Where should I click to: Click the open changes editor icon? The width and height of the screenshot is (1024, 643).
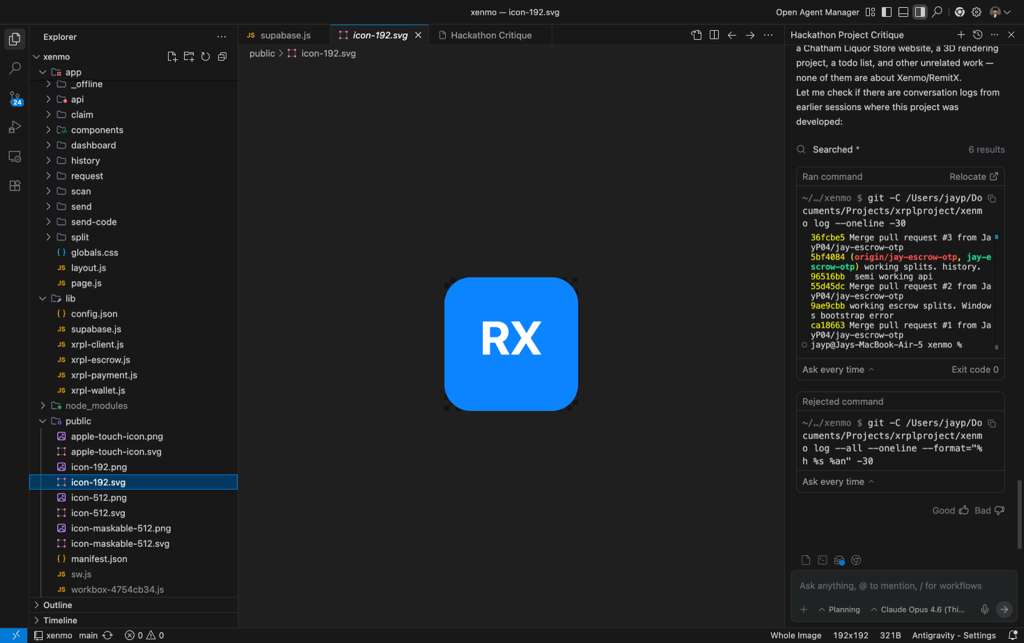[696, 35]
